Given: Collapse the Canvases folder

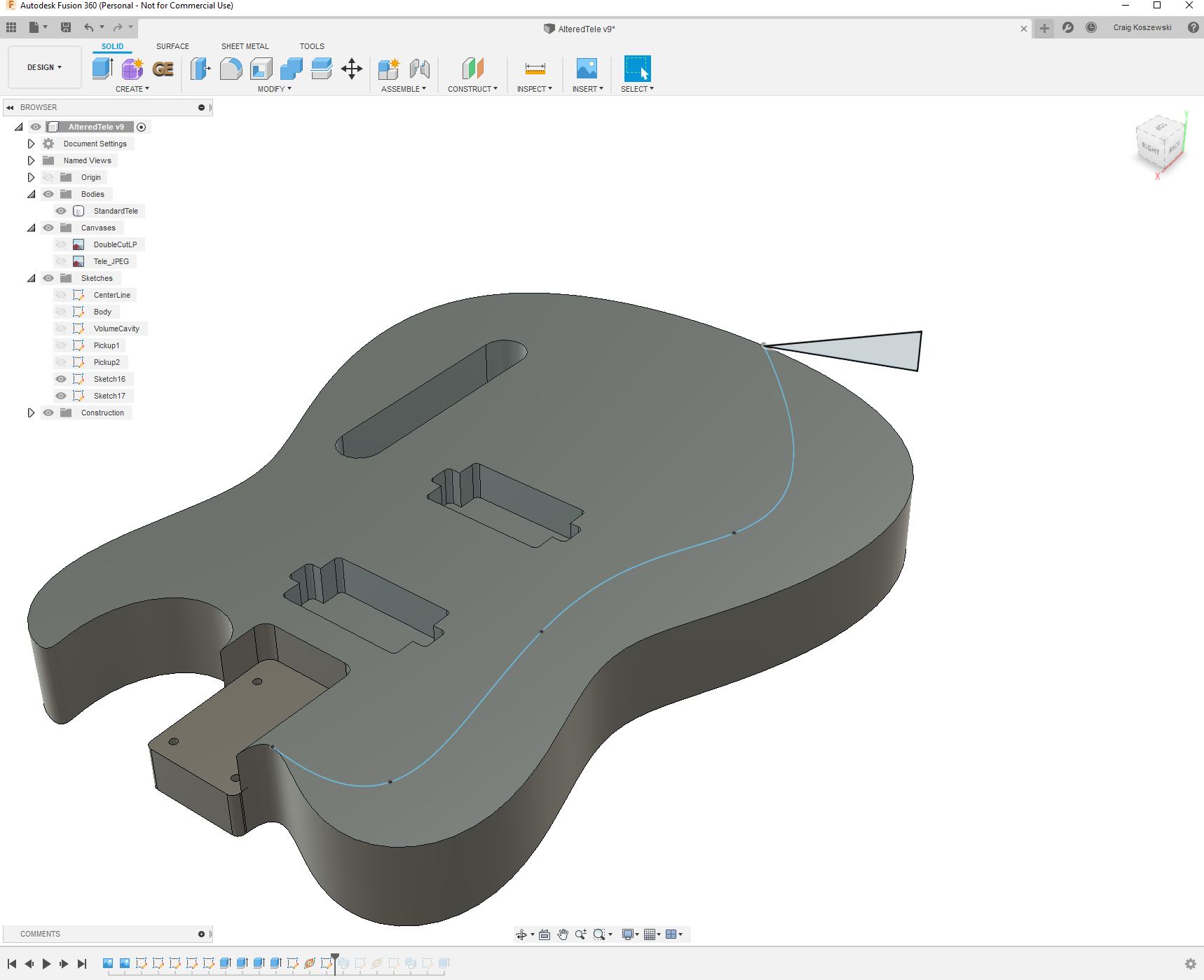Looking at the screenshot, I should click(31, 228).
